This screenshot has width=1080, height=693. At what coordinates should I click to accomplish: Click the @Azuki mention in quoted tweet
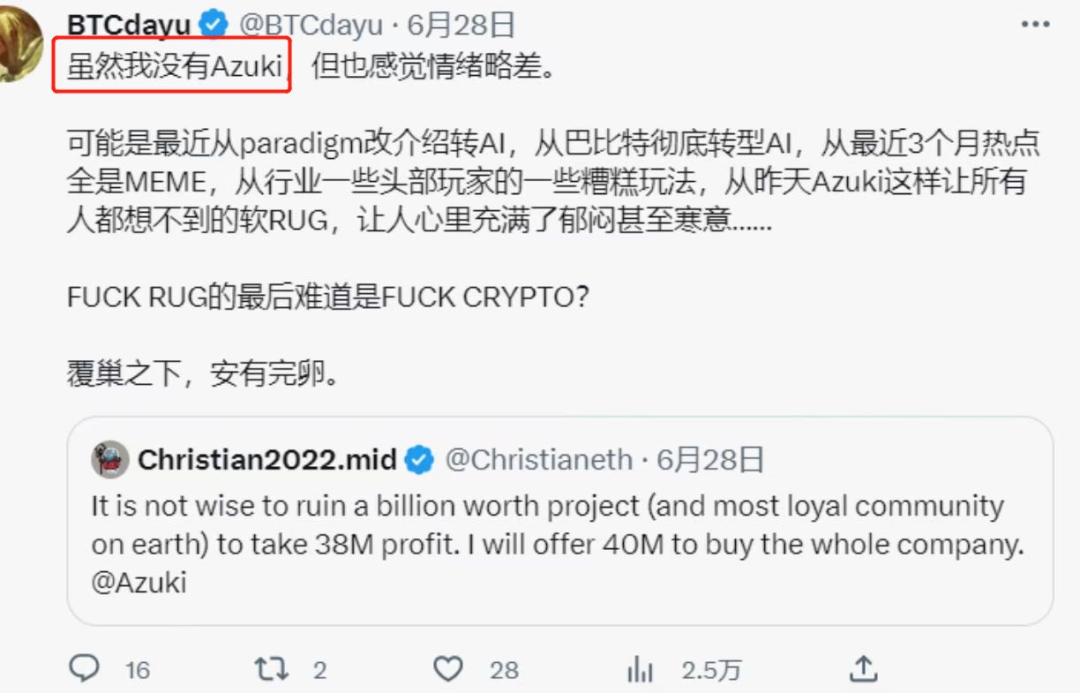pos(139,583)
